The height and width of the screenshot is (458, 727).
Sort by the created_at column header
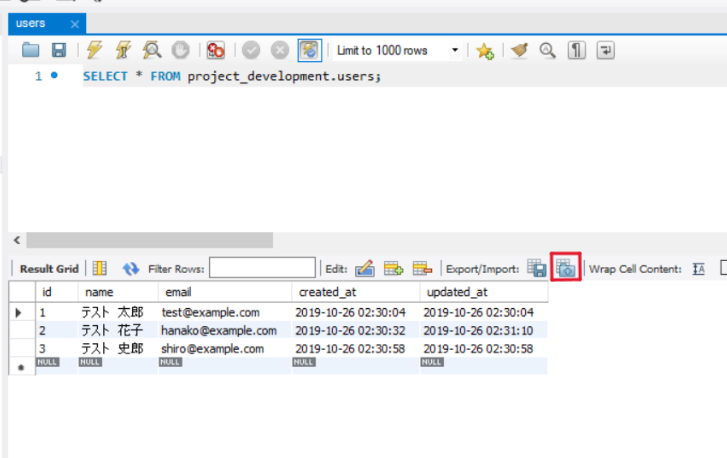(327, 292)
